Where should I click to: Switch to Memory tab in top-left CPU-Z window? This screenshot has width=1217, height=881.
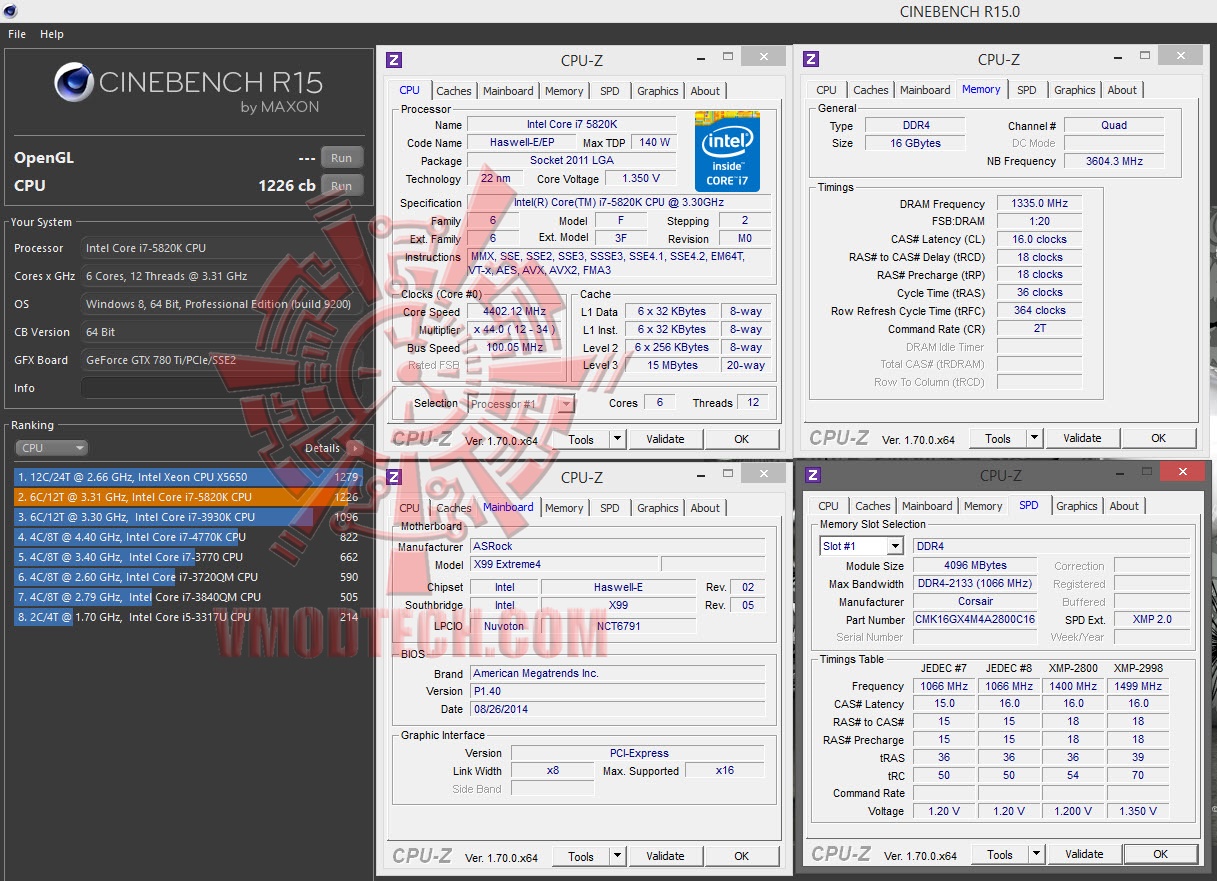click(x=564, y=91)
